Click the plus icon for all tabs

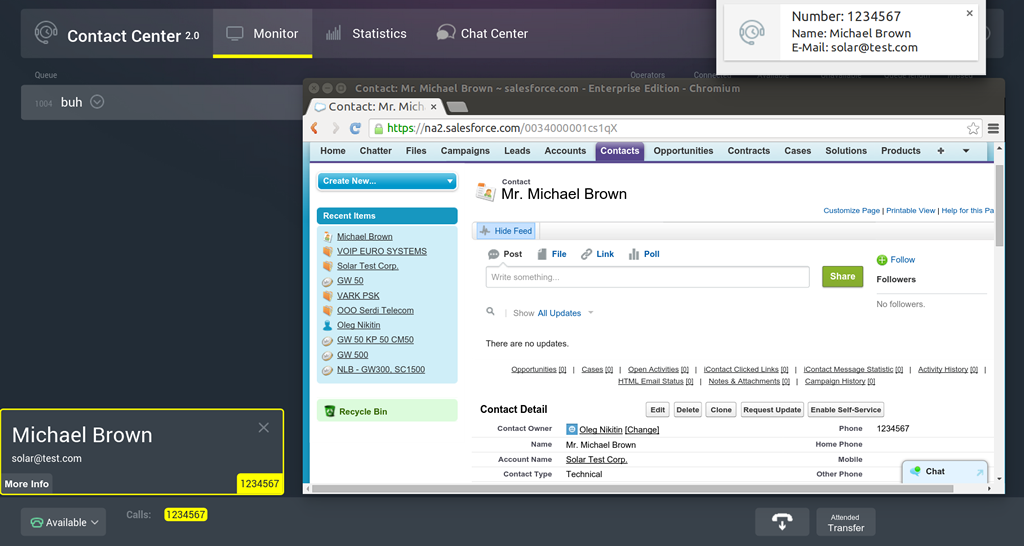tap(940, 151)
